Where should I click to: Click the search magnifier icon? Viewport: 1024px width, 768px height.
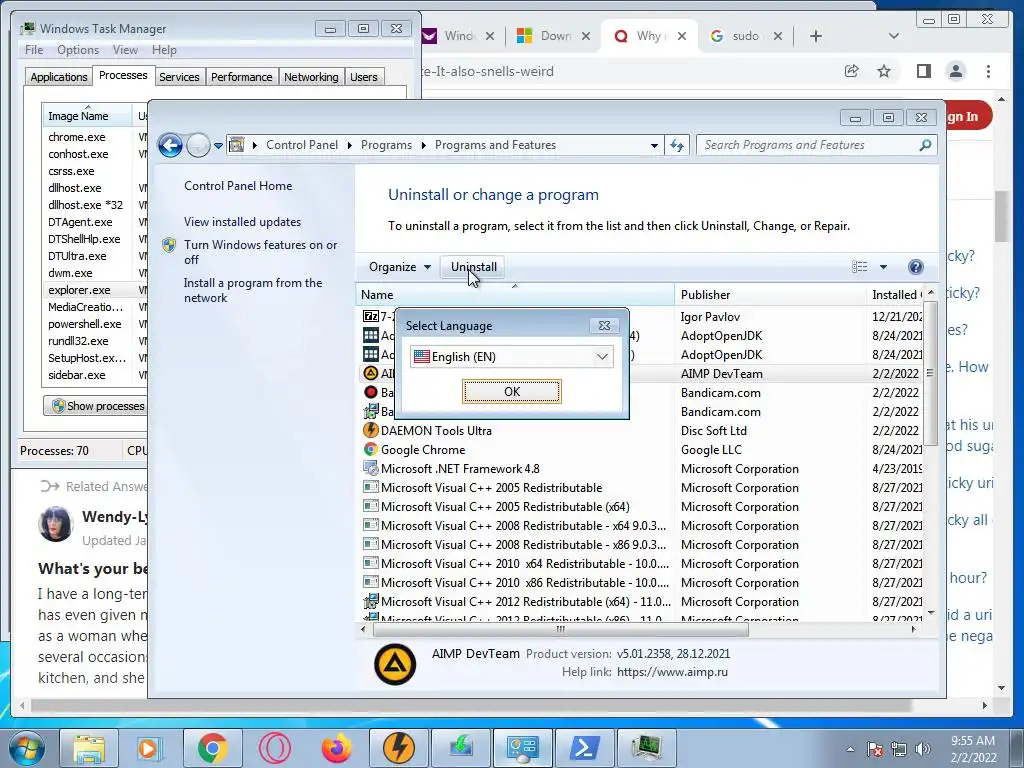[925, 145]
